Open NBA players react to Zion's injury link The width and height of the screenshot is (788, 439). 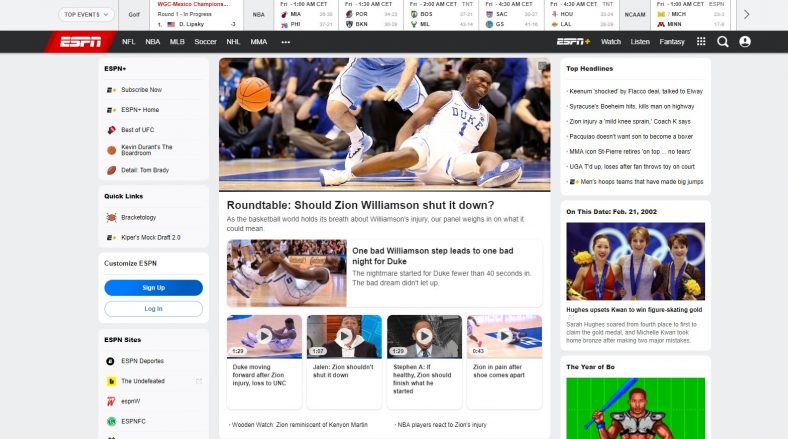coord(442,425)
